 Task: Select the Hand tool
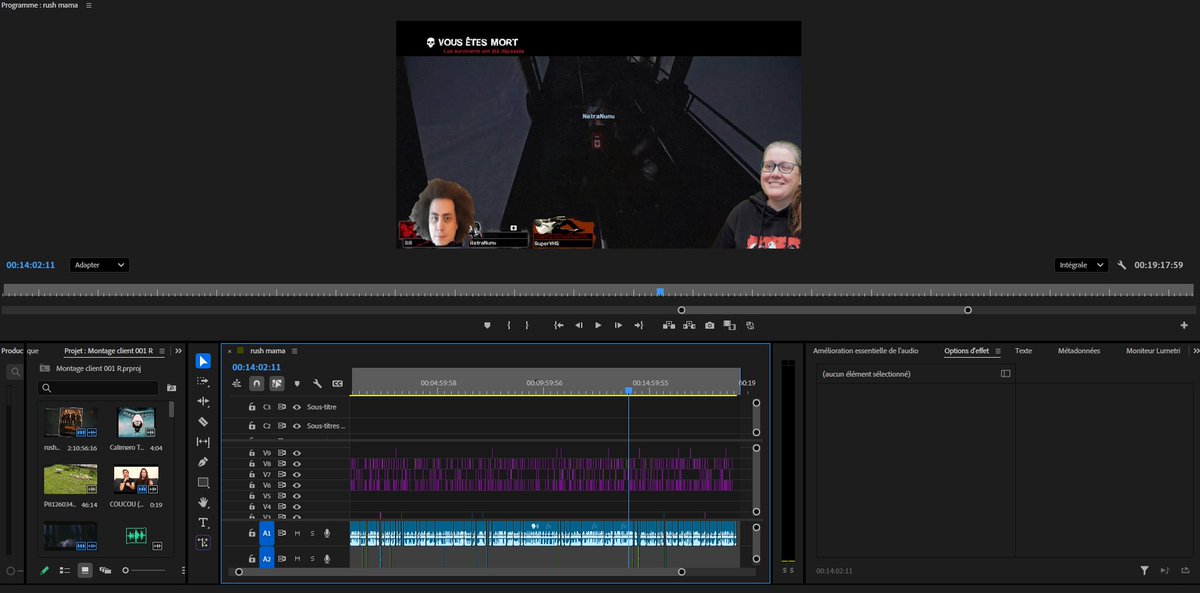click(x=203, y=502)
